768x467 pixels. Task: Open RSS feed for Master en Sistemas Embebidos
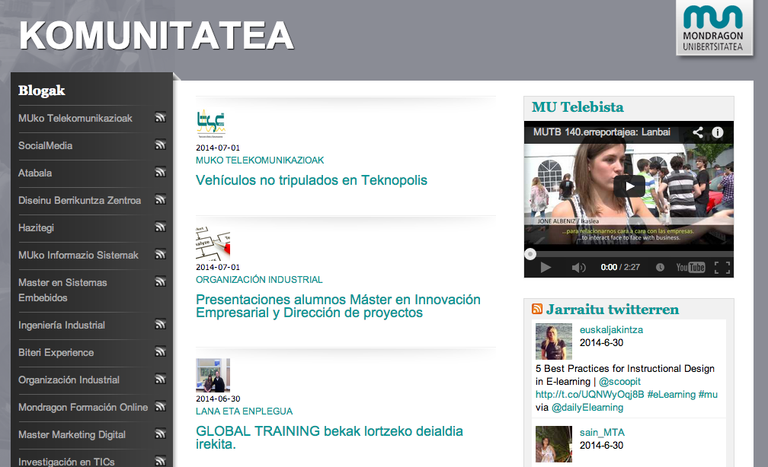click(160, 282)
